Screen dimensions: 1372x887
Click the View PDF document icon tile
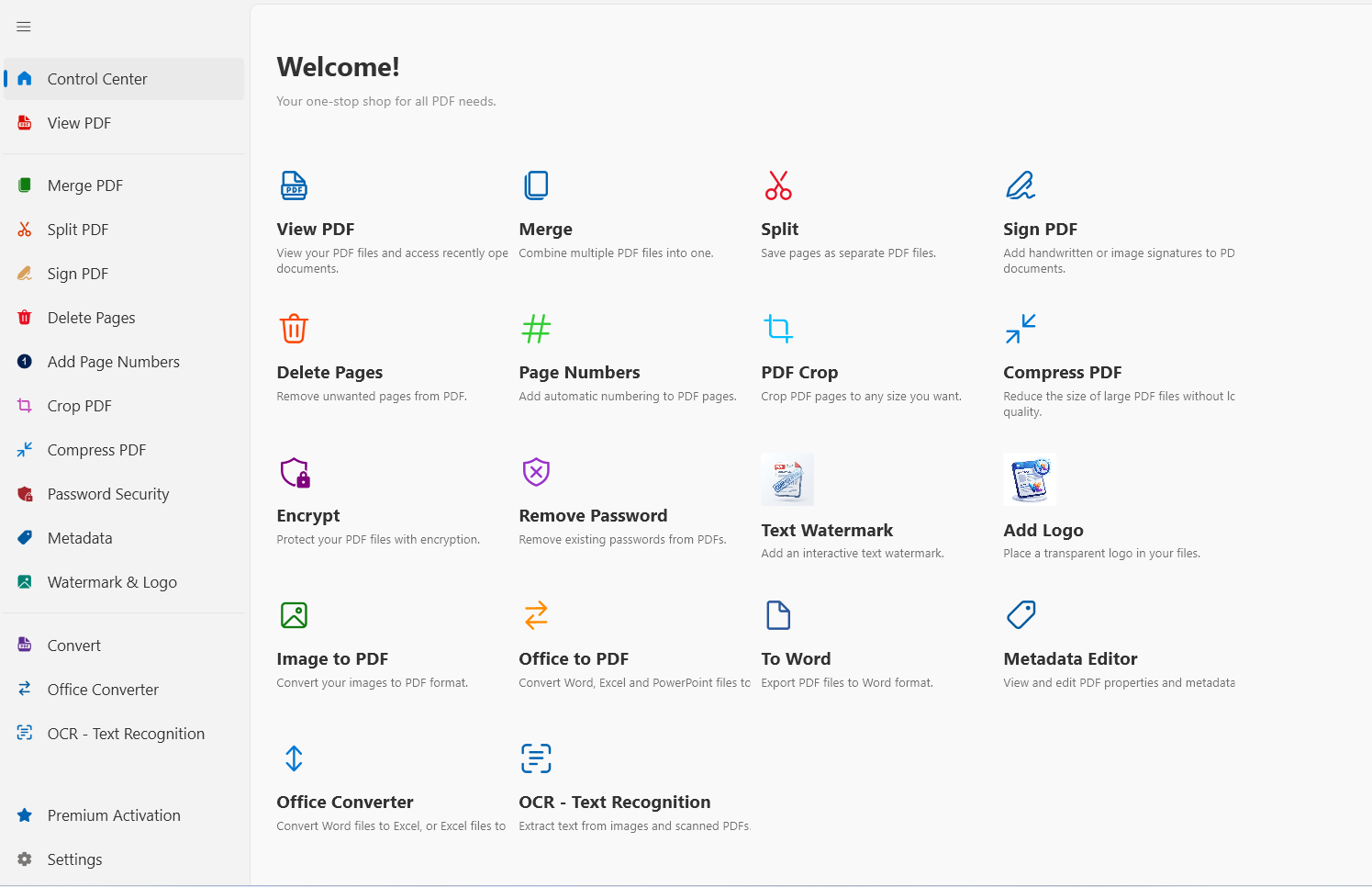pos(294,185)
